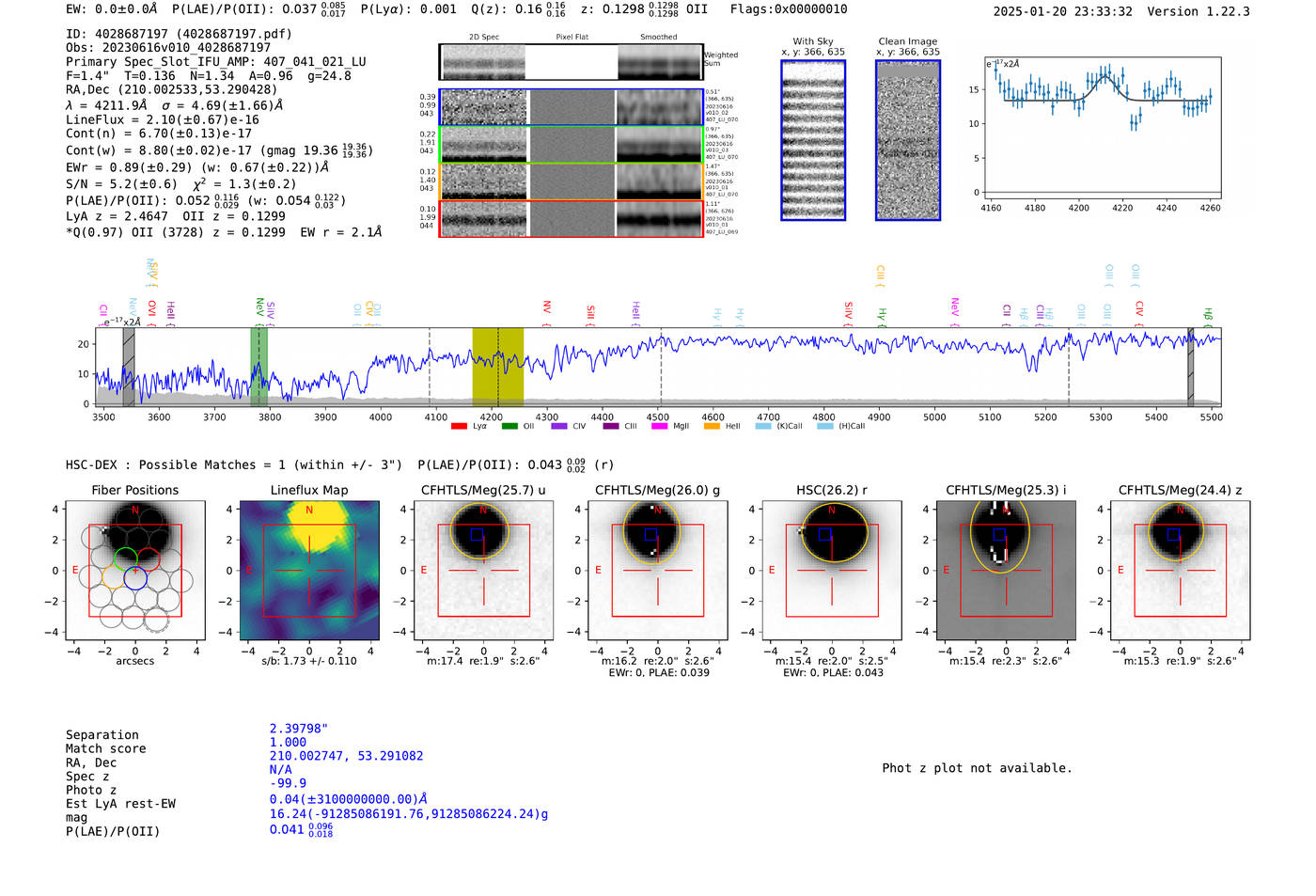The height and width of the screenshot is (896, 1316).
Task: Open the CFHTLS/Meg(24.4) z cutout
Action: point(1180,572)
